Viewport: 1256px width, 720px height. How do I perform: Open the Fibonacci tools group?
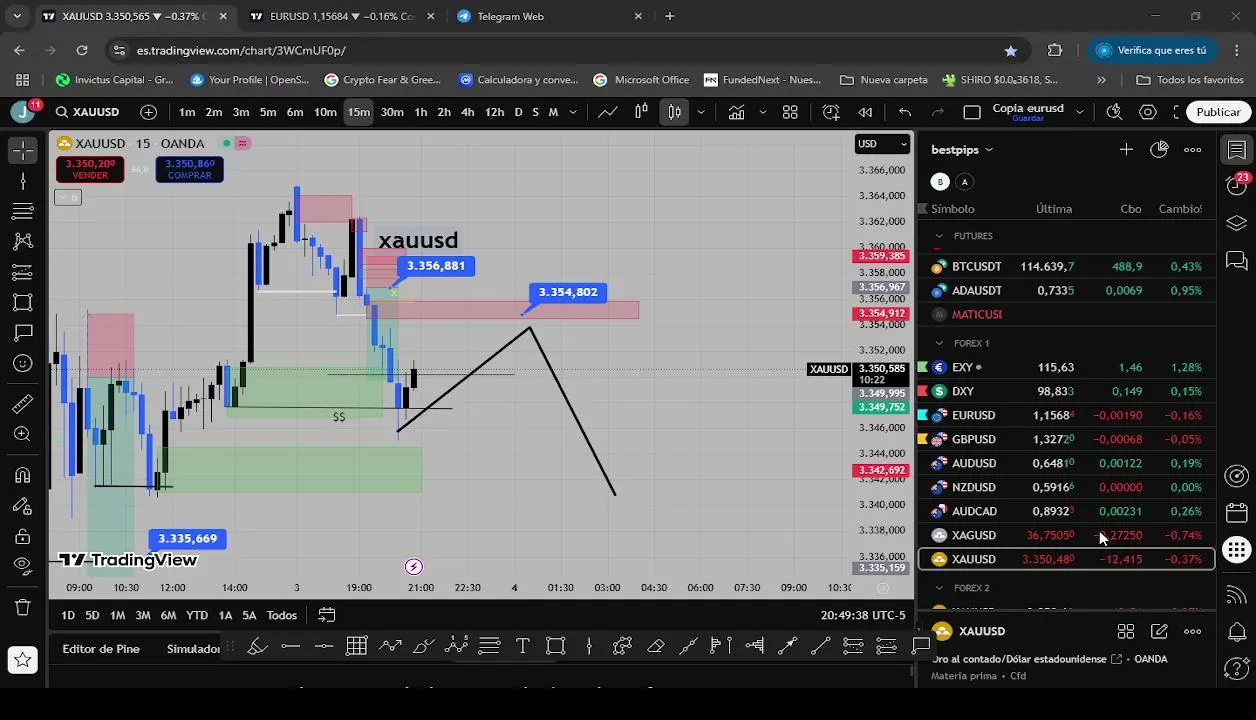(x=23, y=211)
